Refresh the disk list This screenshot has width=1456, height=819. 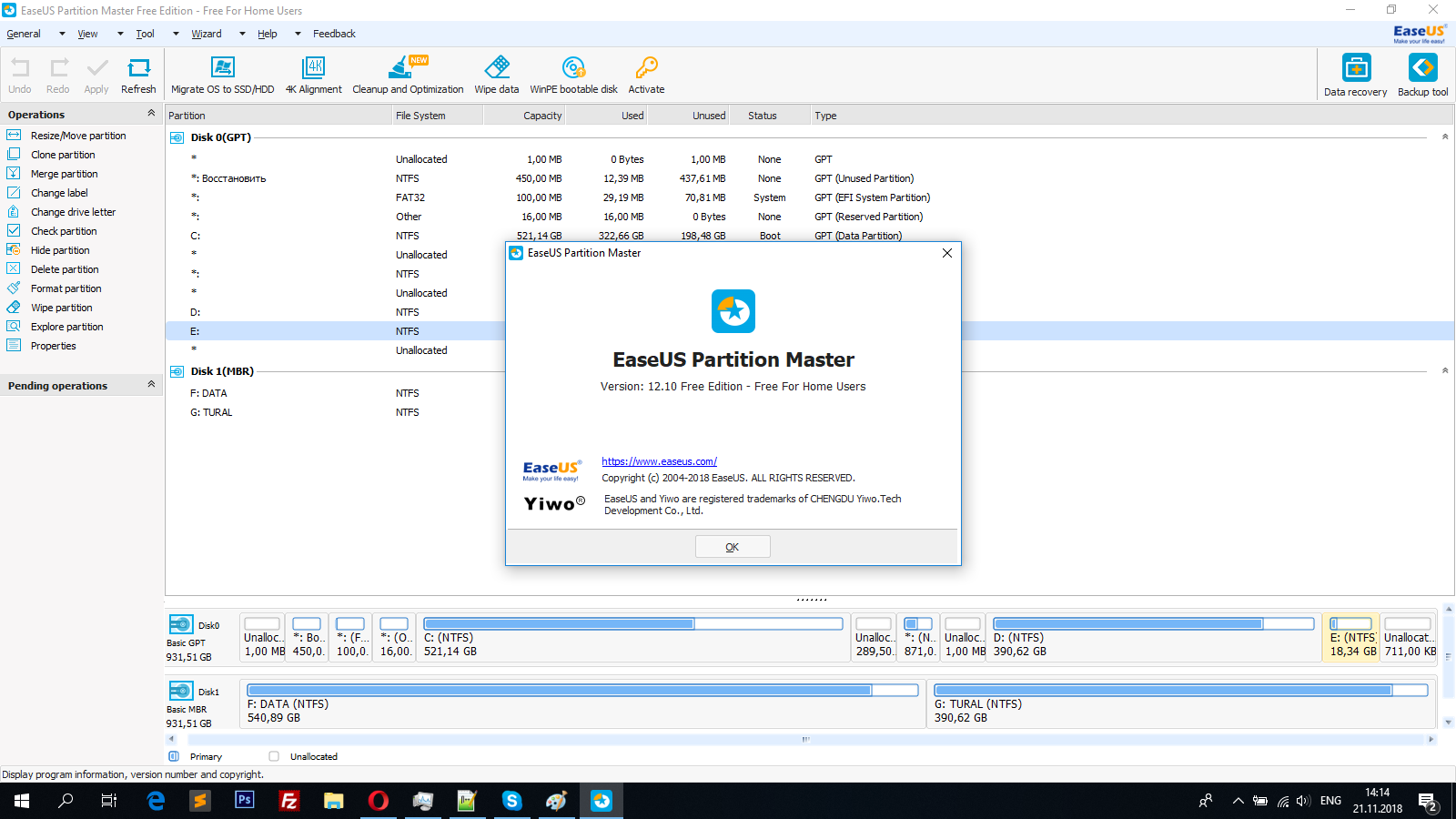click(138, 75)
